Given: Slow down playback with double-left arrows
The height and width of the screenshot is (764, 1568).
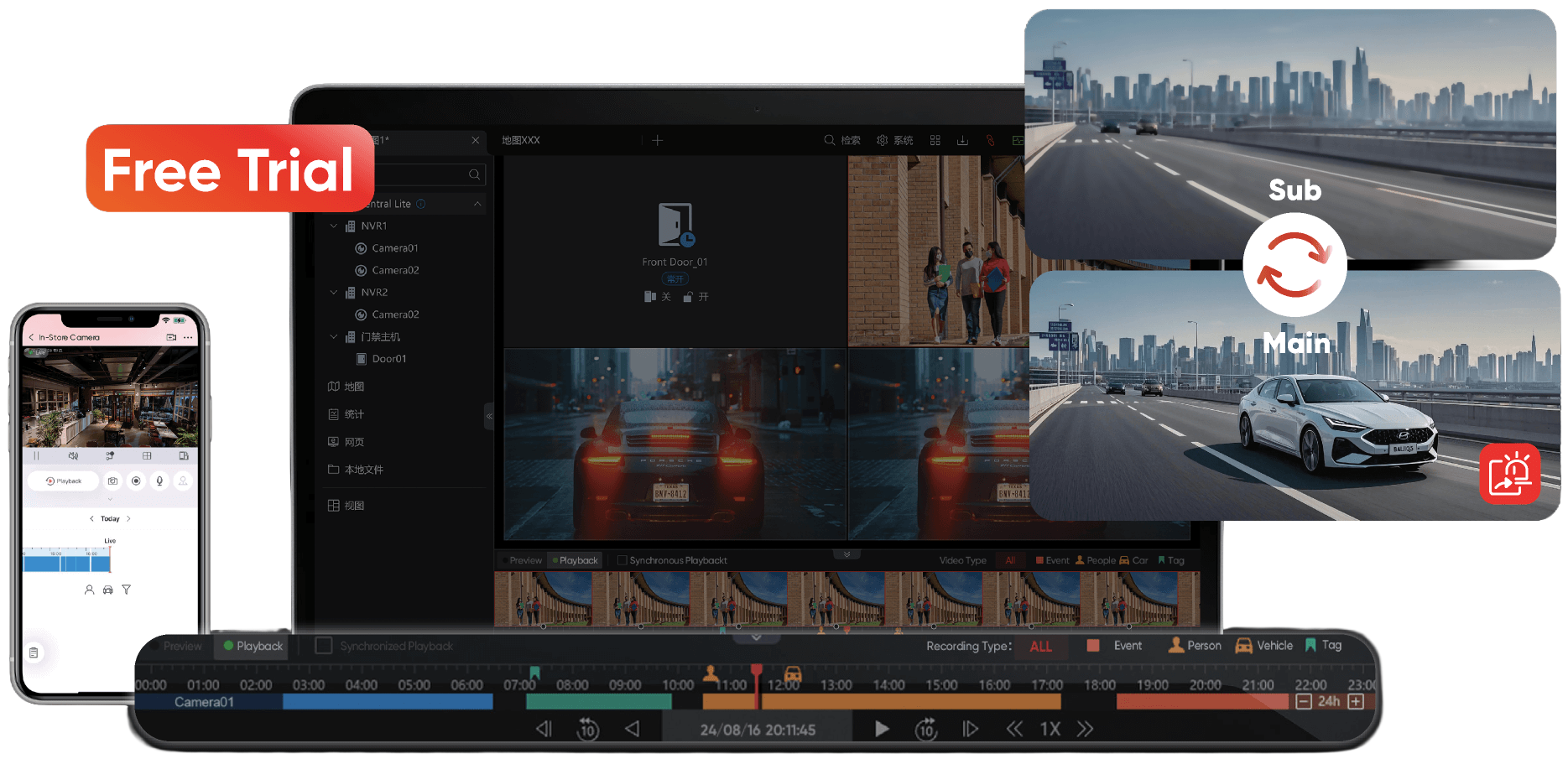Looking at the screenshot, I should 1014,729.
